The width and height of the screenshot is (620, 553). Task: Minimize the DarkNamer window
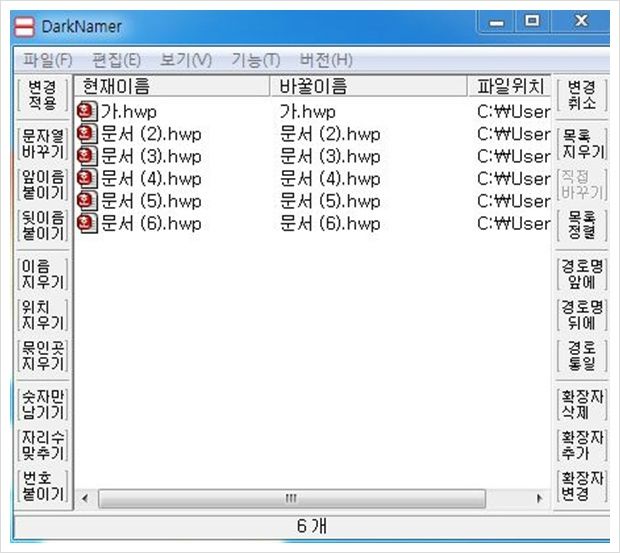pos(497,23)
